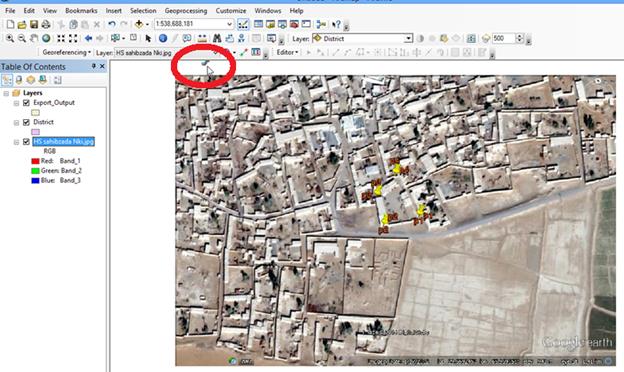This screenshot has width=624, height=372.
Task: Select List By Visibility view
Action: click(x=31, y=80)
